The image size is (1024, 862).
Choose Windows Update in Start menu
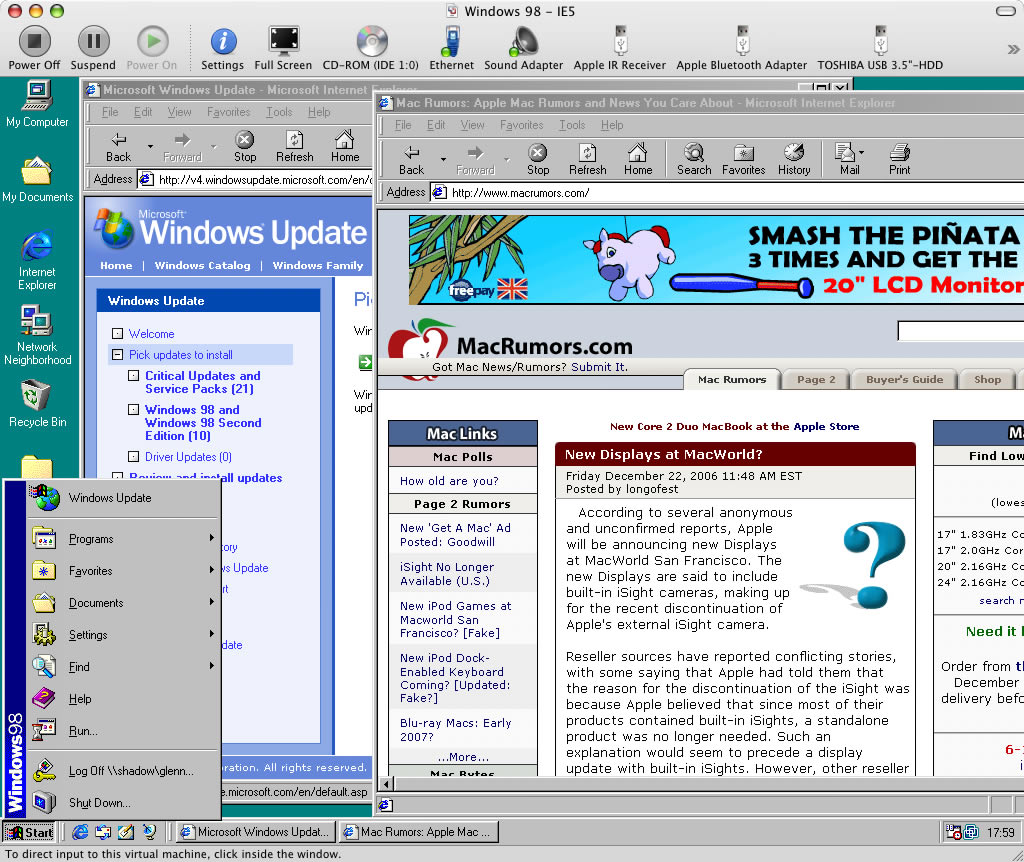pos(123,498)
